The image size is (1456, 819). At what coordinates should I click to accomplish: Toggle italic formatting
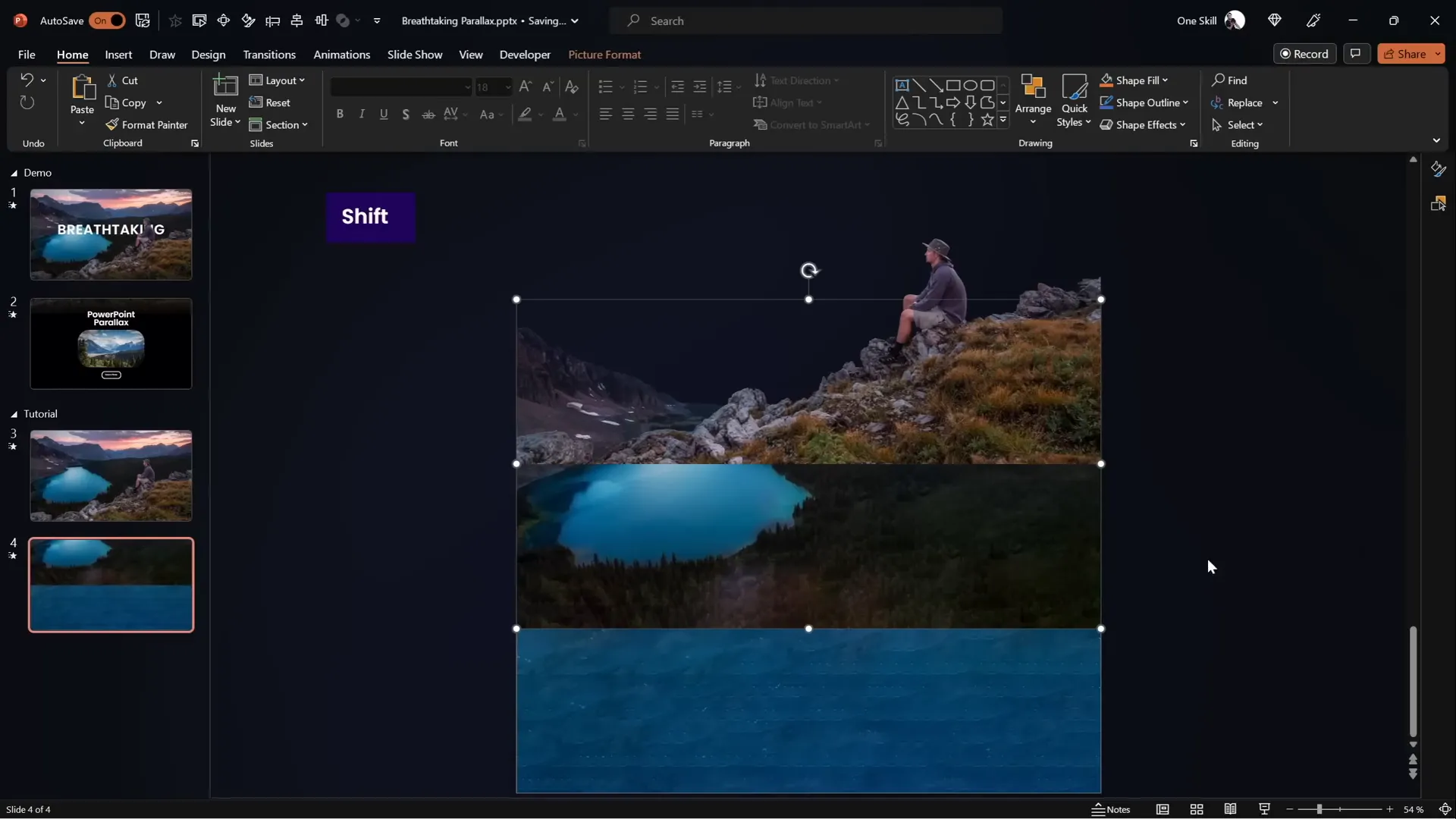[362, 114]
